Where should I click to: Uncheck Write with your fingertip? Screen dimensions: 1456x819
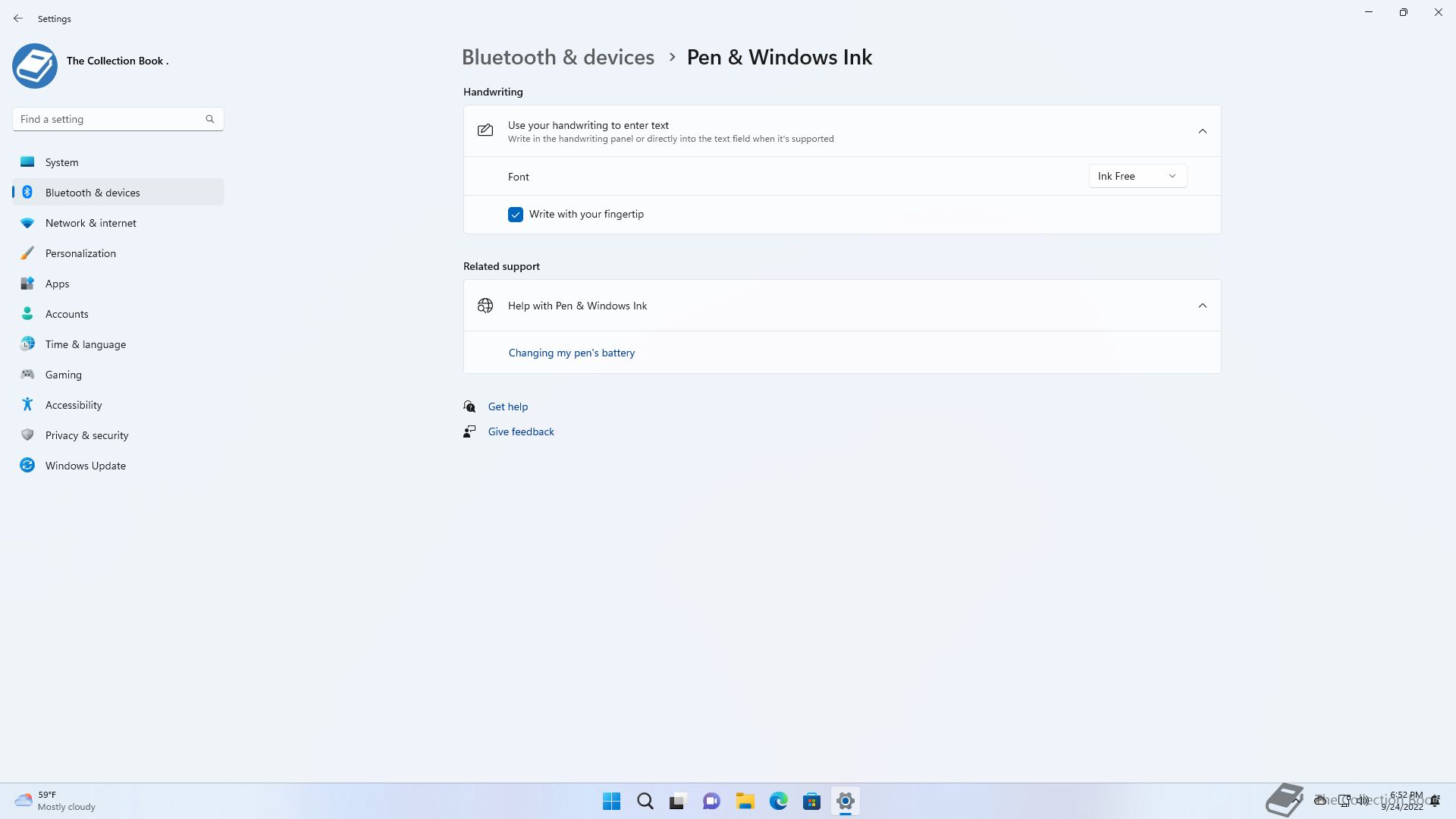[516, 215]
